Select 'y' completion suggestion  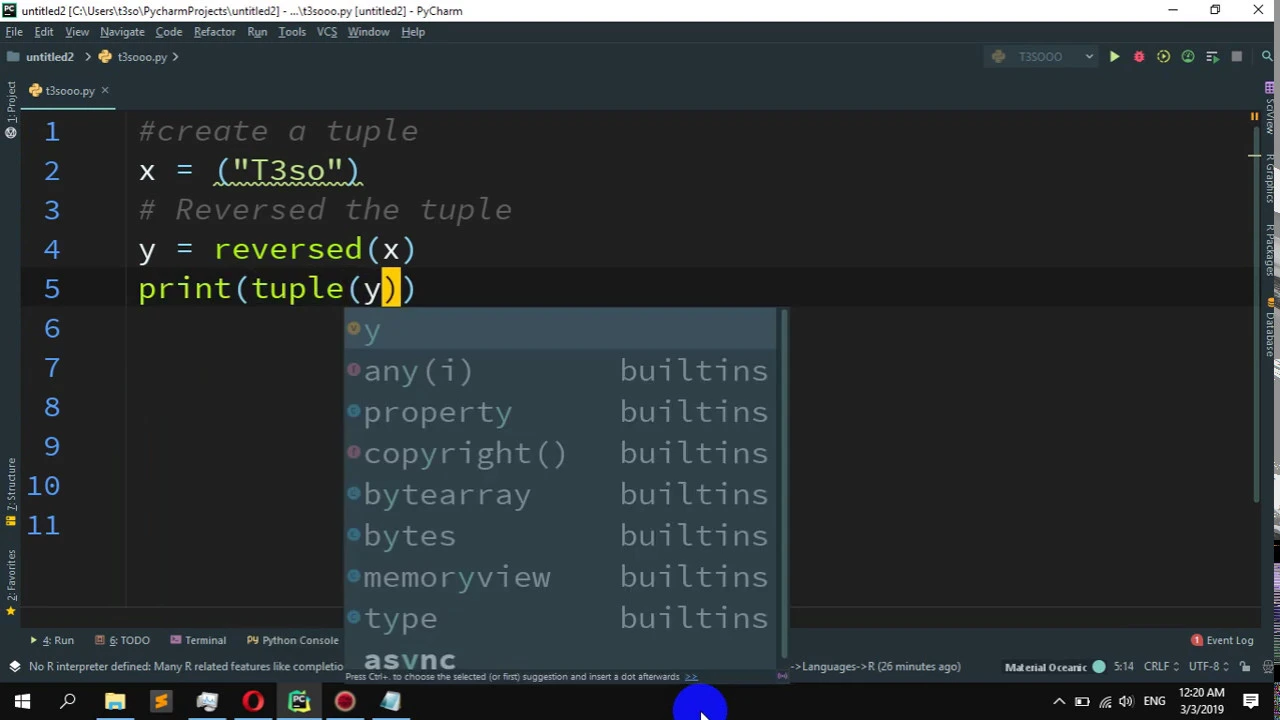click(x=560, y=330)
